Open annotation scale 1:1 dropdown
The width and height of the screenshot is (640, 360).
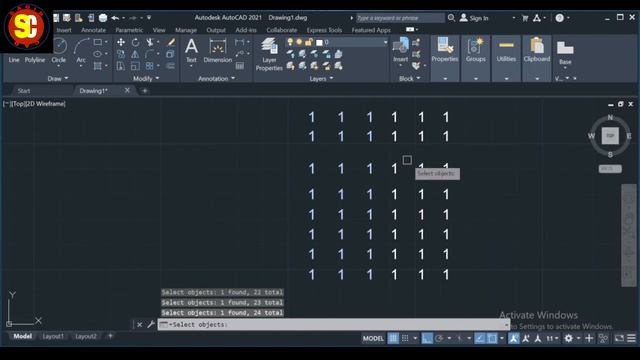[552, 338]
